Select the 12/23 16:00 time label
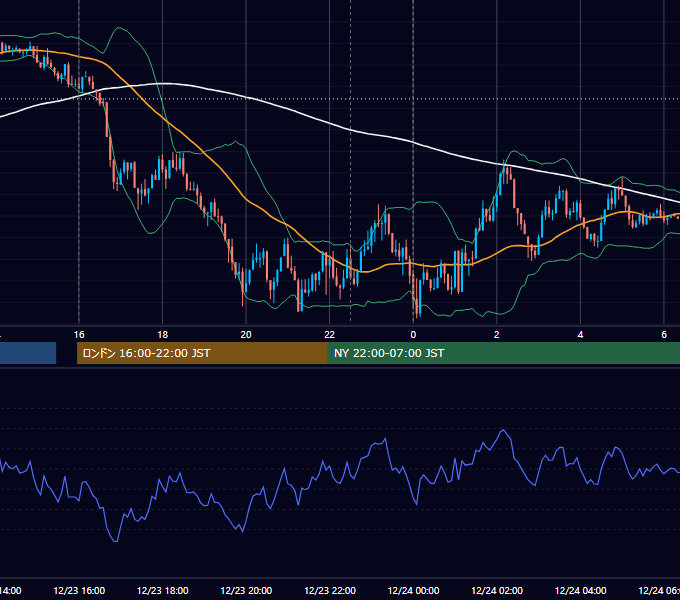This screenshot has width=680, height=600. pos(79,590)
